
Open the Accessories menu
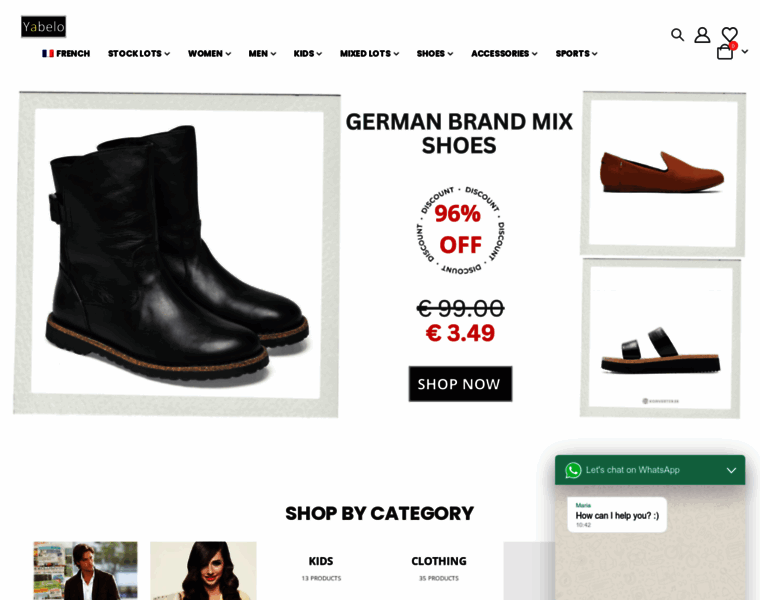504,54
